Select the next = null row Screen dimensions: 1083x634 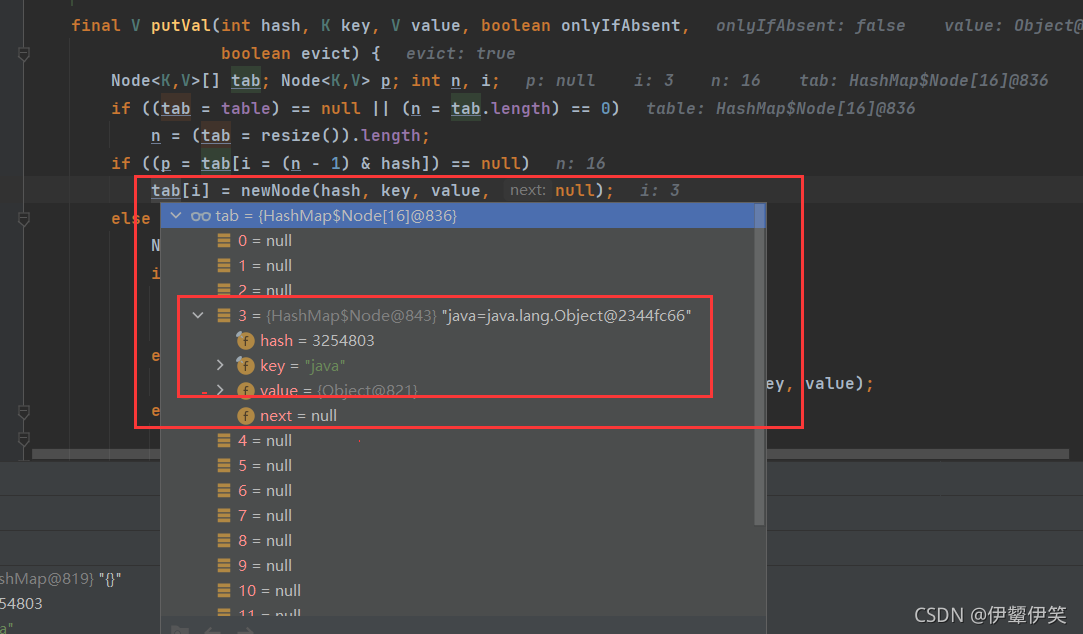coord(458,416)
